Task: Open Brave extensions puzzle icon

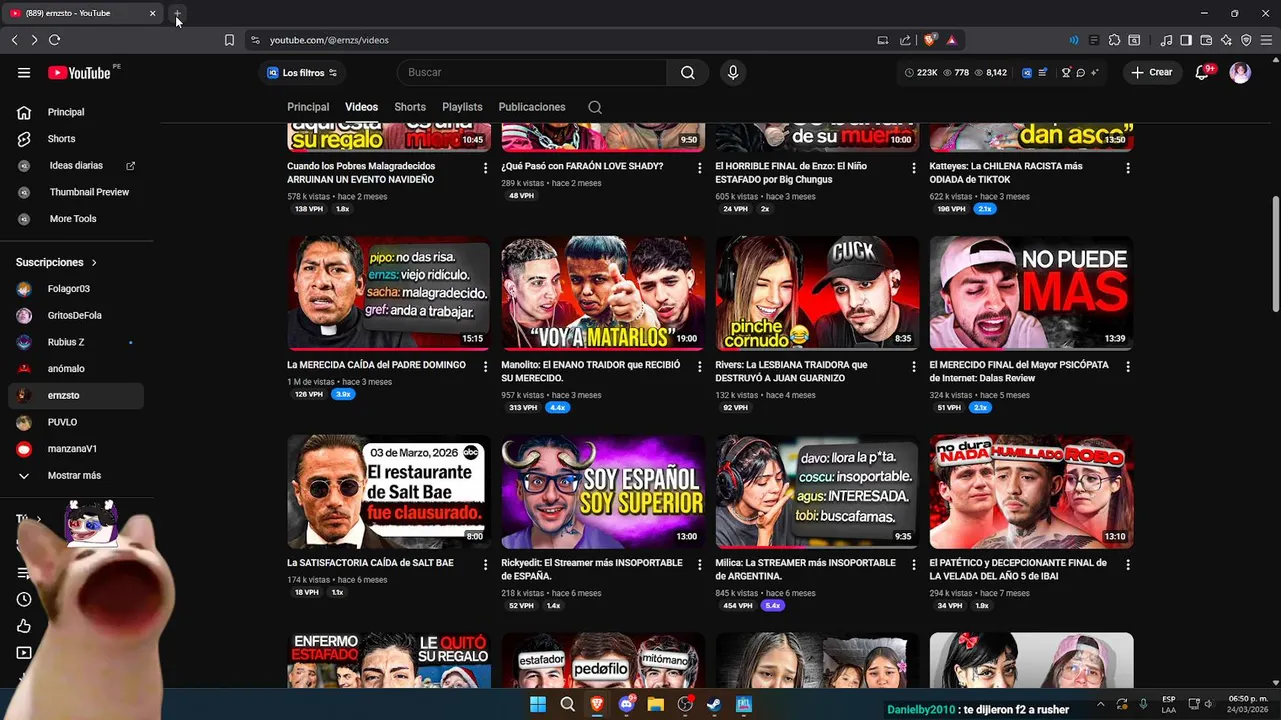Action: [1114, 40]
